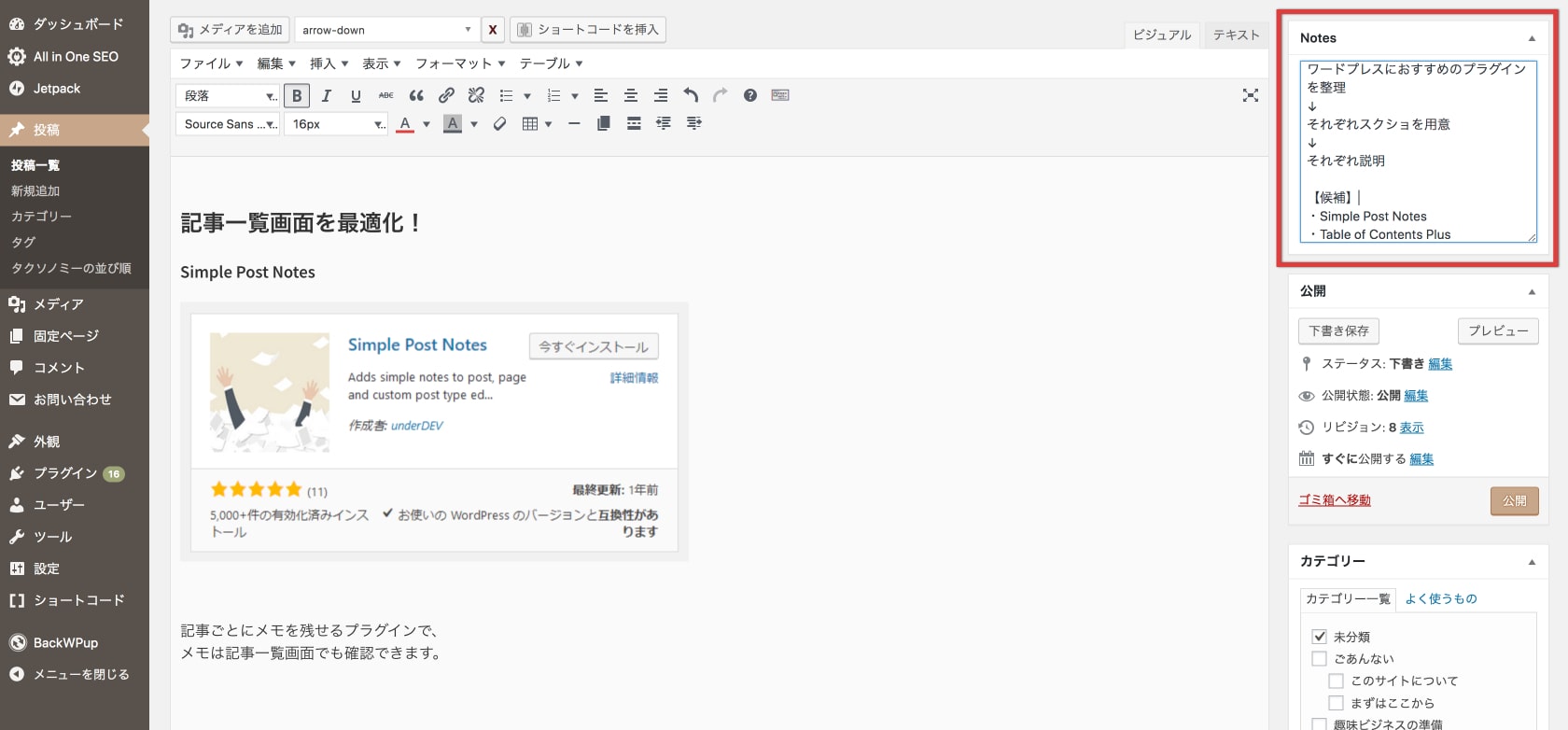The width and height of the screenshot is (1568, 730).
Task: Switch to the ビジュアル editor tab
Action: 1162,35
